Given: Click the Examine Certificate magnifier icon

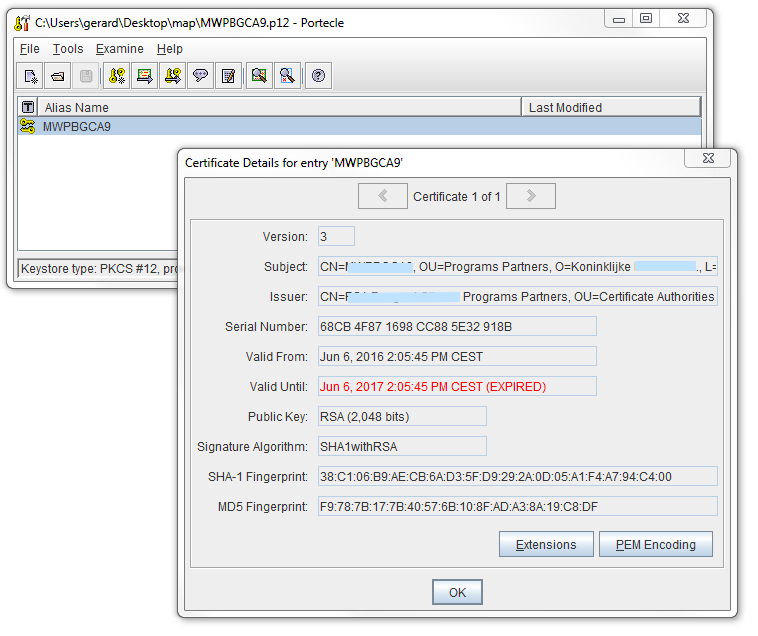Looking at the screenshot, I should (x=260, y=76).
